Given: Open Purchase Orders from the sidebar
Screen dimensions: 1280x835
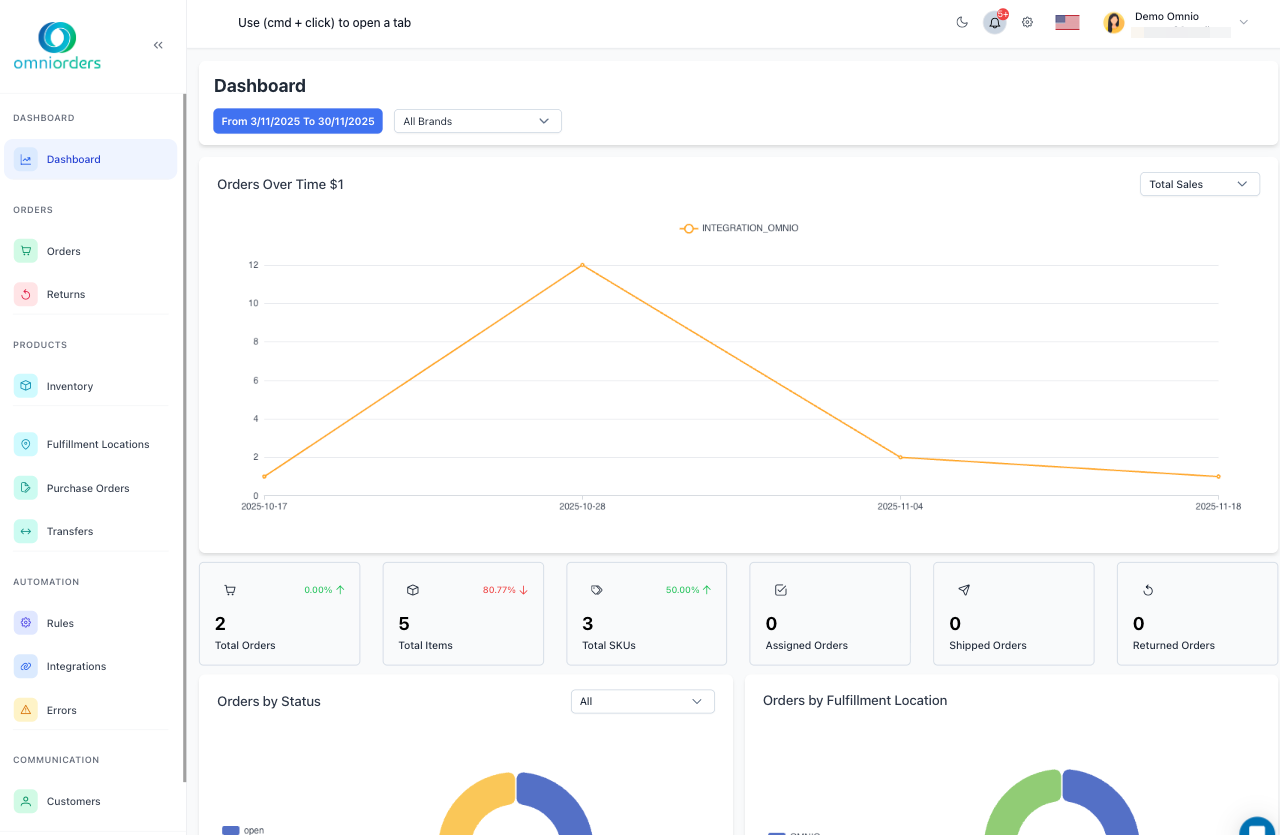Looking at the screenshot, I should (87, 488).
